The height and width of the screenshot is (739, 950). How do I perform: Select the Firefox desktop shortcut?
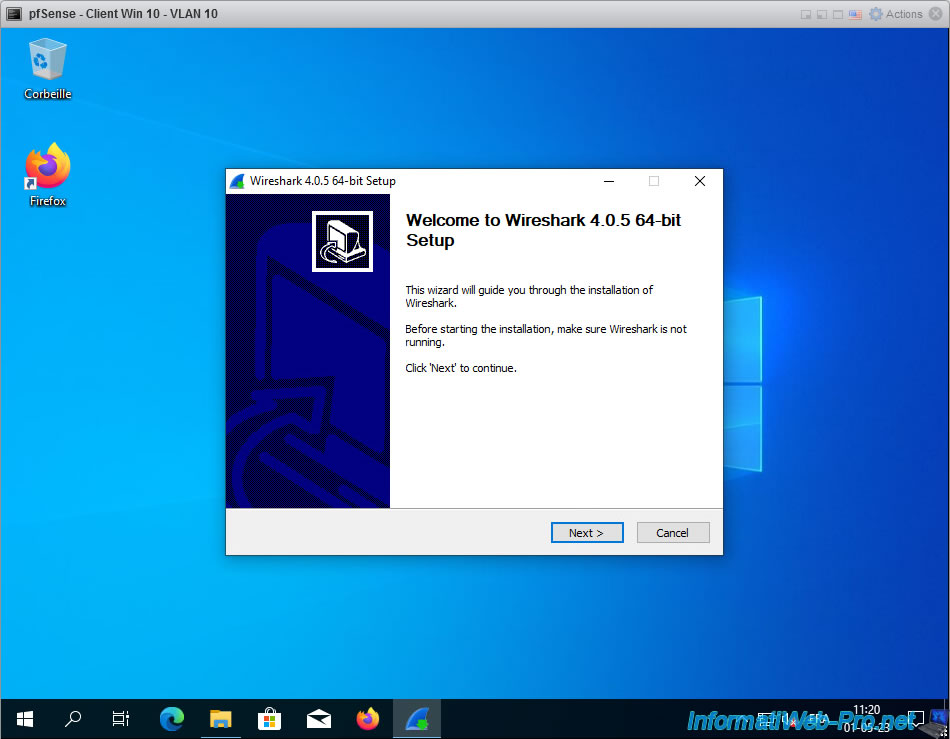pos(47,176)
